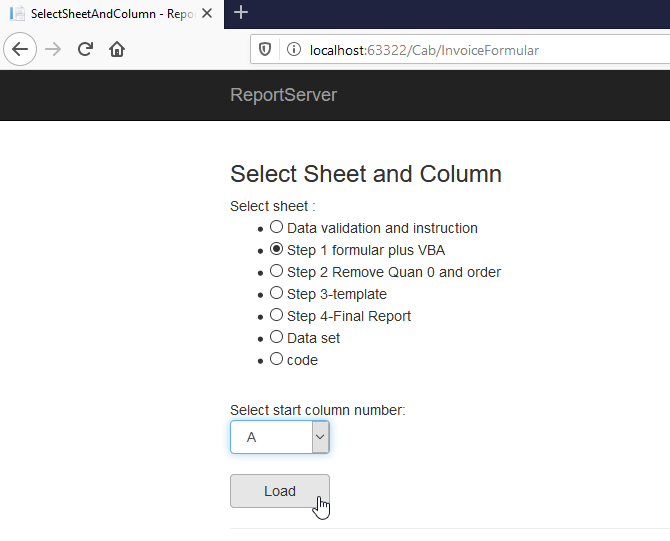The height and width of the screenshot is (541, 670).
Task: Switch to the SelectSheetAndColumn tab
Action: (x=110, y=14)
